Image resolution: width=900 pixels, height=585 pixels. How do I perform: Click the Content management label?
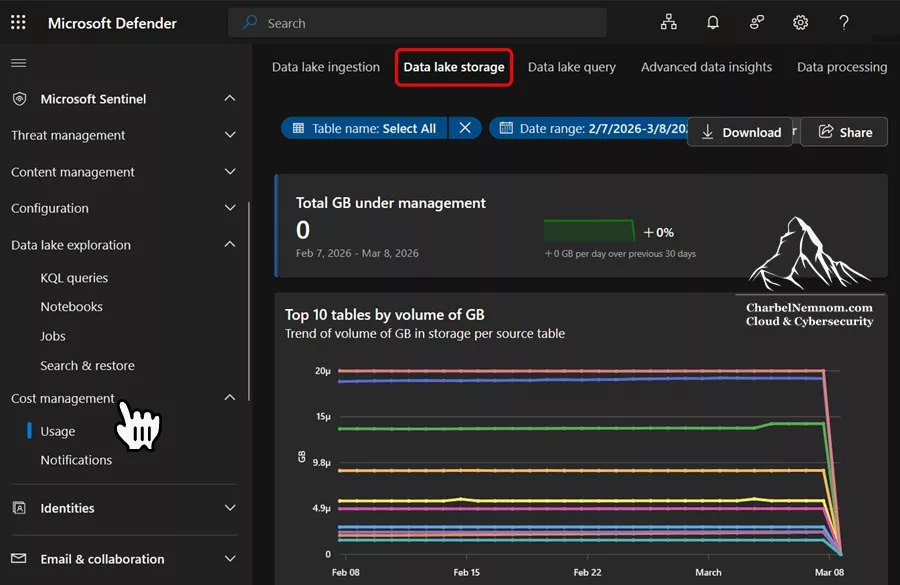click(x=72, y=172)
